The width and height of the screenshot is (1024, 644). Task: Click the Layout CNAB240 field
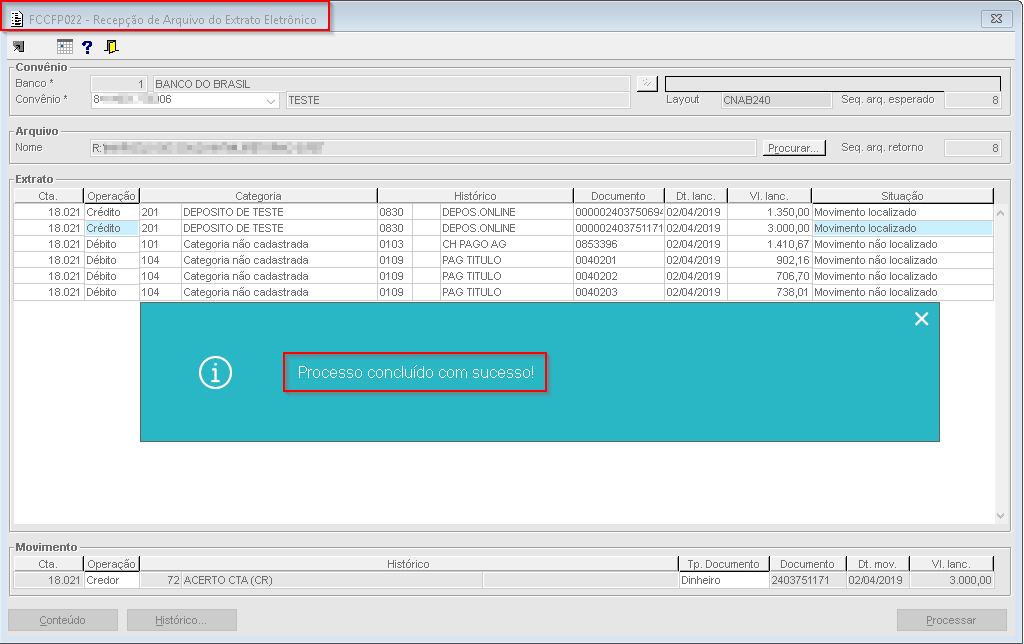click(x=776, y=100)
